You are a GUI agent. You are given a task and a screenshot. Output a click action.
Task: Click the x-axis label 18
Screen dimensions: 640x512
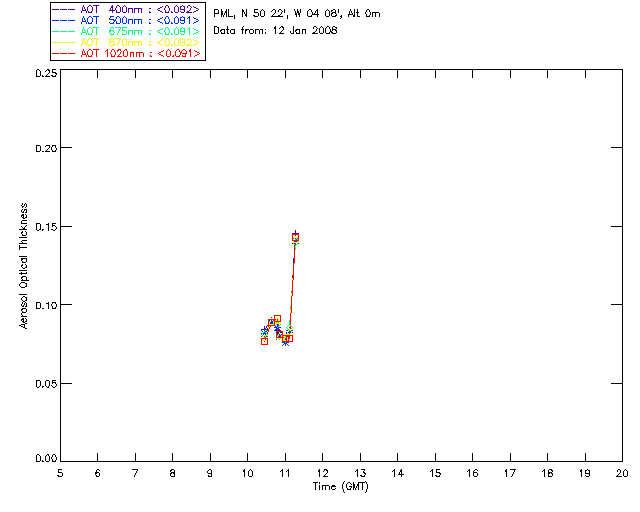coord(548,473)
